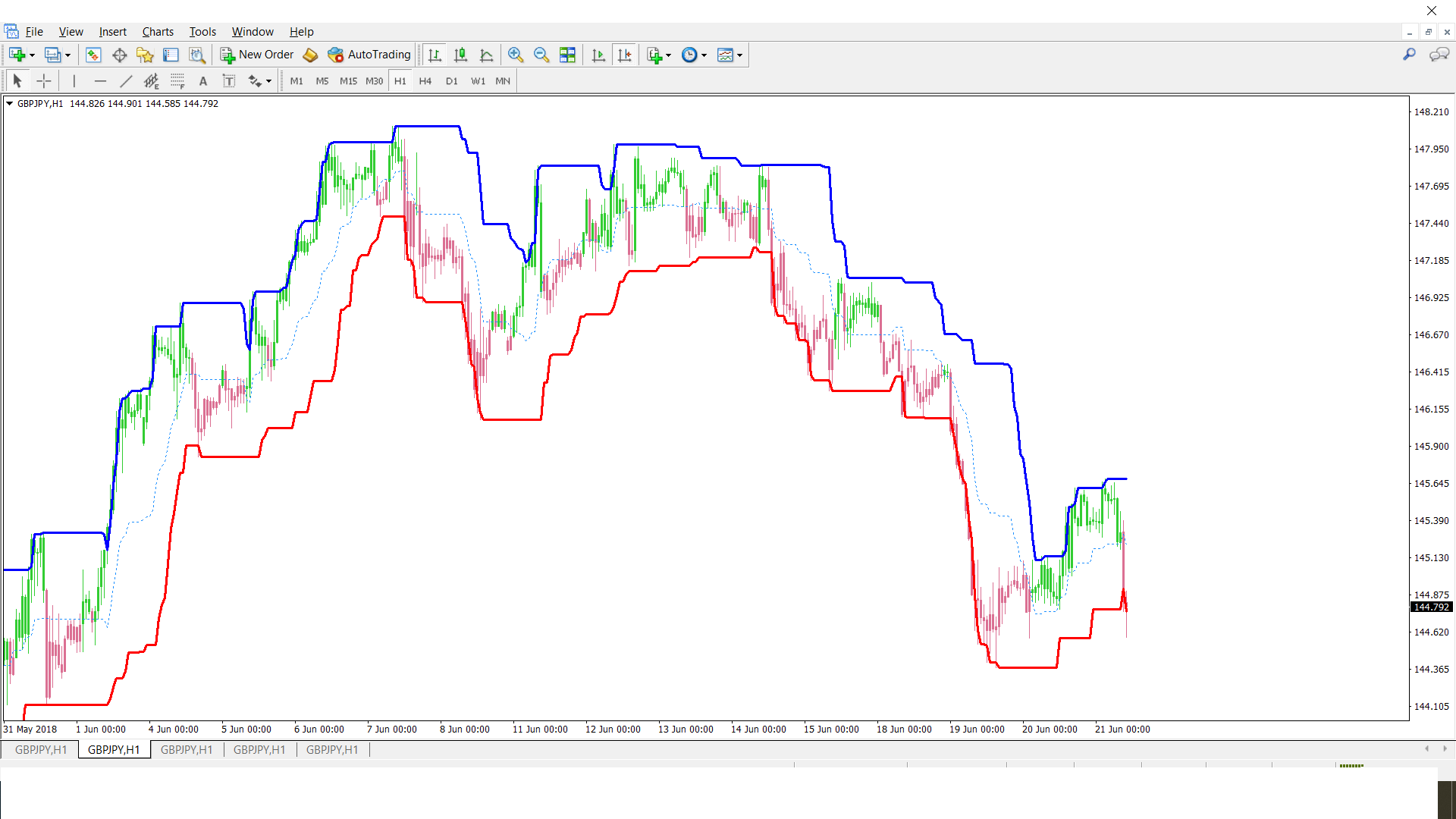Image resolution: width=1456 pixels, height=819 pixels.
Task: Expand the Indicators list dropdown arrow
Action: pos(668,55)
